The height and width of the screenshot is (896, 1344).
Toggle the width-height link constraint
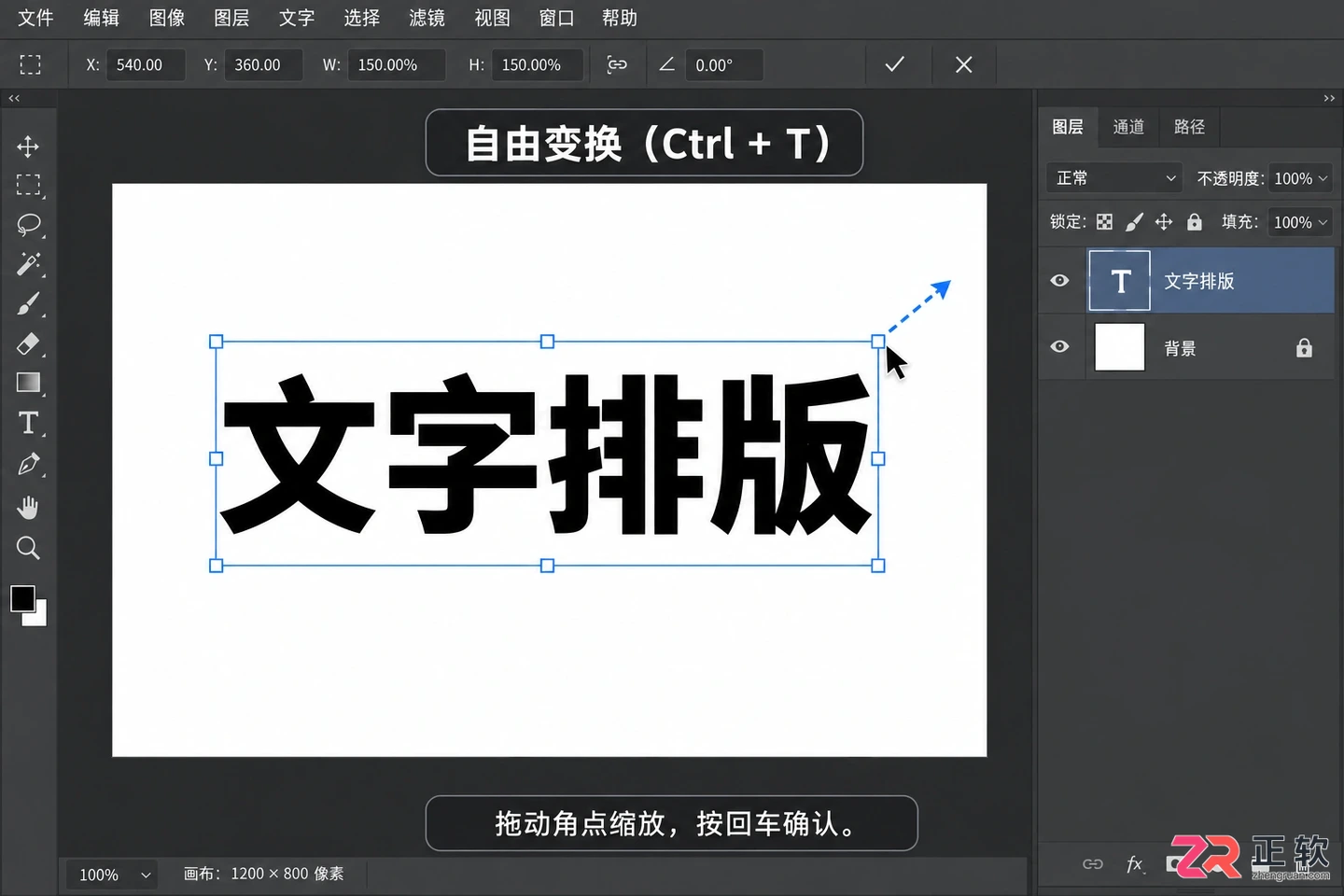point(617,64)
